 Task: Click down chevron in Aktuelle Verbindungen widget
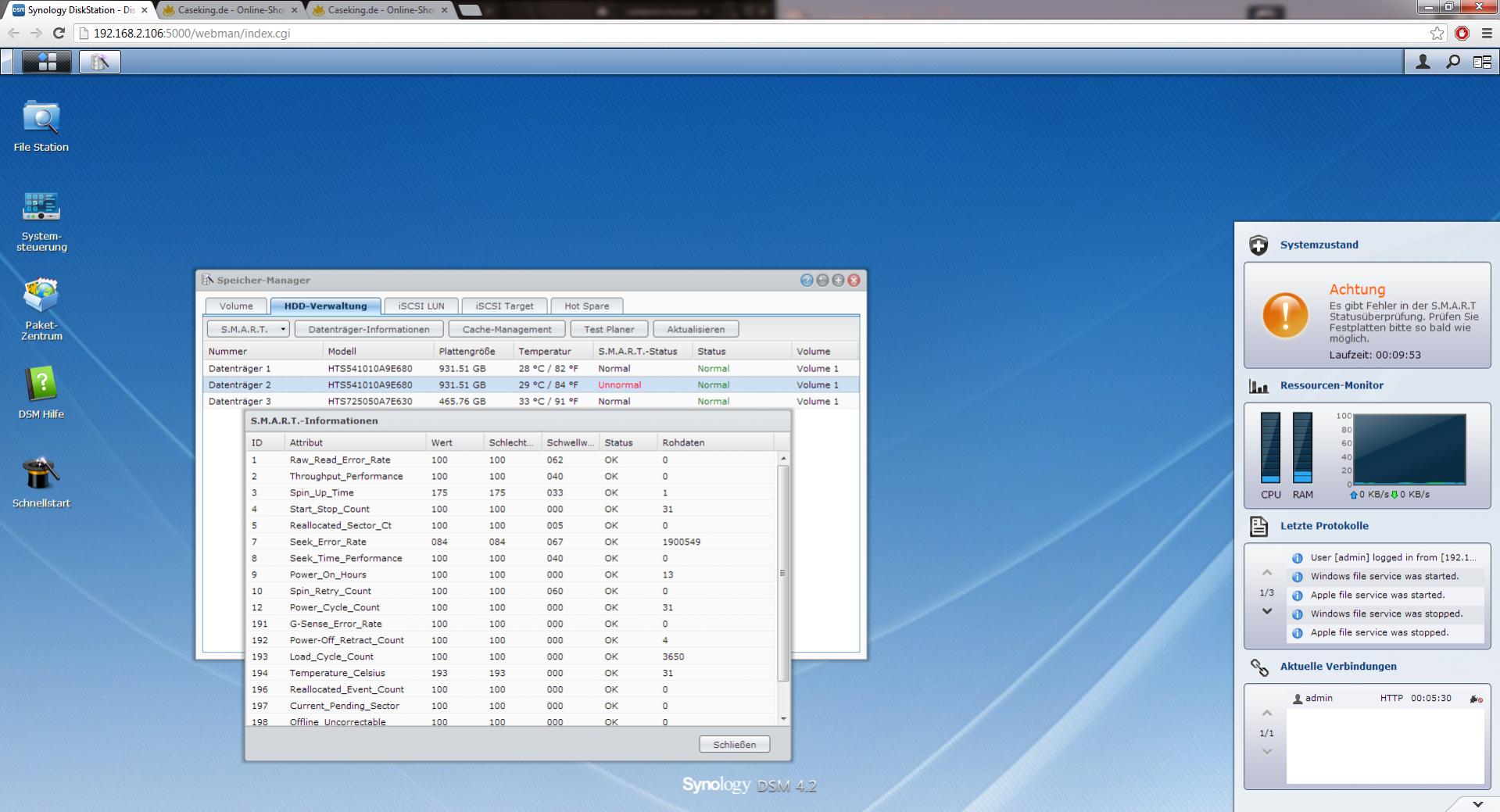pyautogui.click(x=1267, y=752)
